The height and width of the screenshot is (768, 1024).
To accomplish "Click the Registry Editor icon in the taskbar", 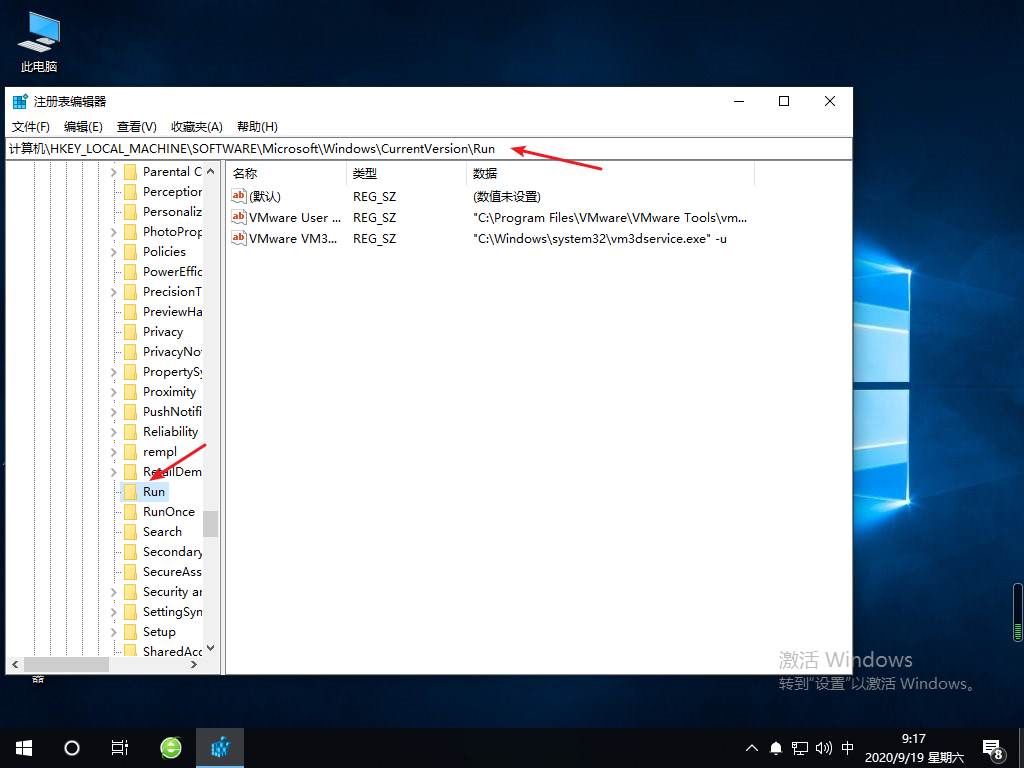I will 219,747.
